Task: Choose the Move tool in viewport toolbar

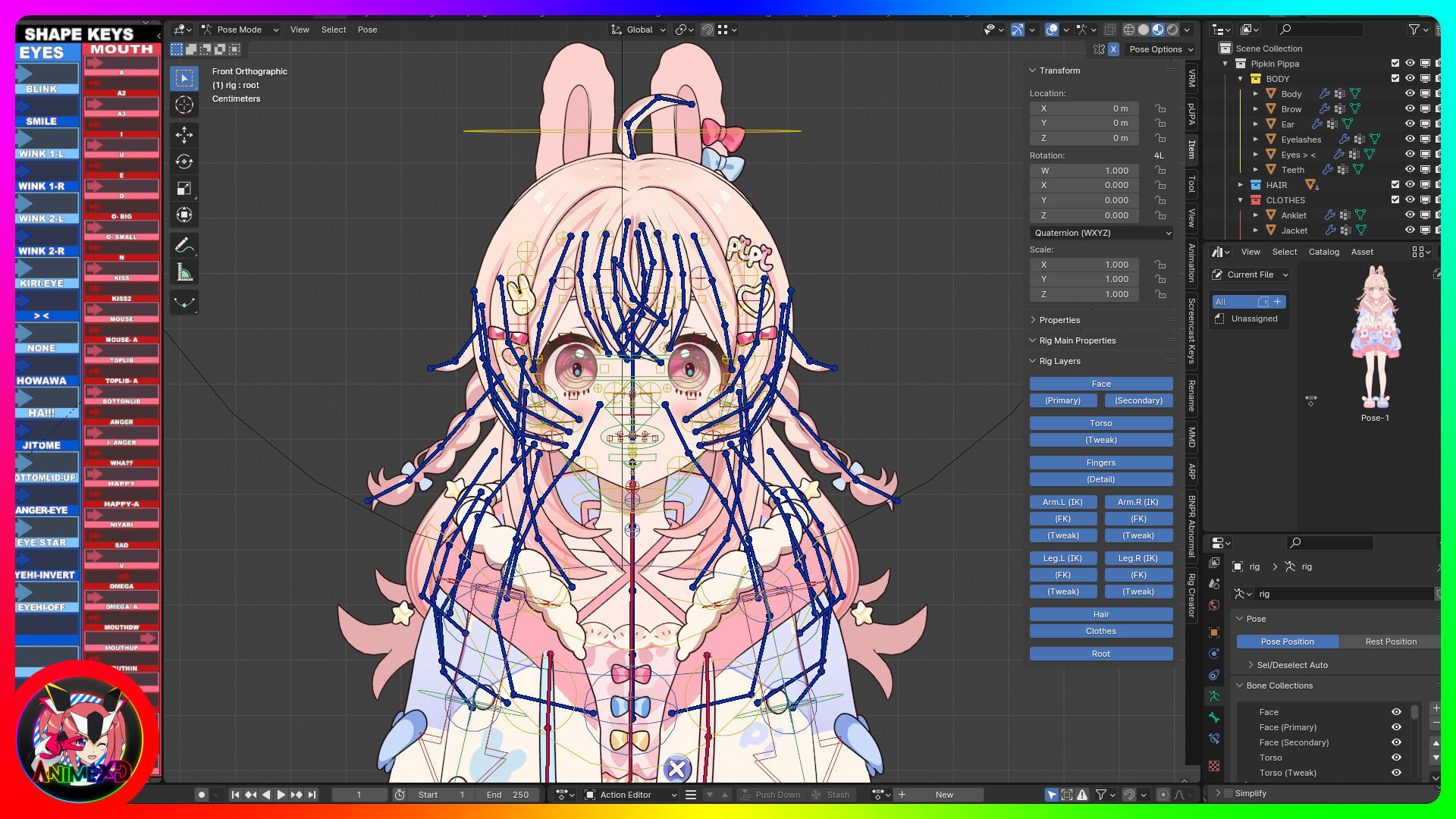Action: (x=184, y=135)
